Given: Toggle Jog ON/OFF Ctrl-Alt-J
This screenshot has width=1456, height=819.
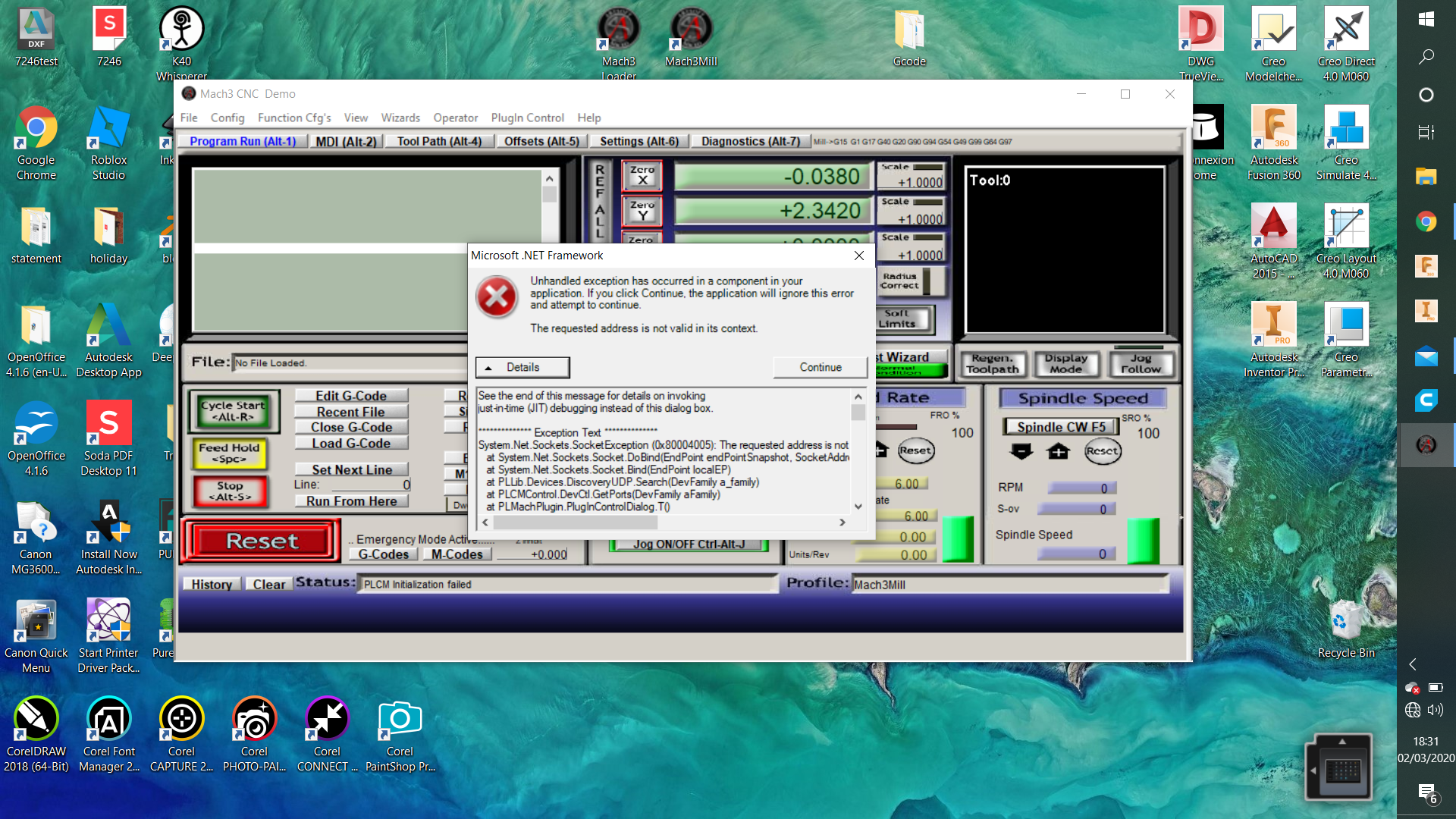Looking at the screenshot, I should click(x=689, y=544).
